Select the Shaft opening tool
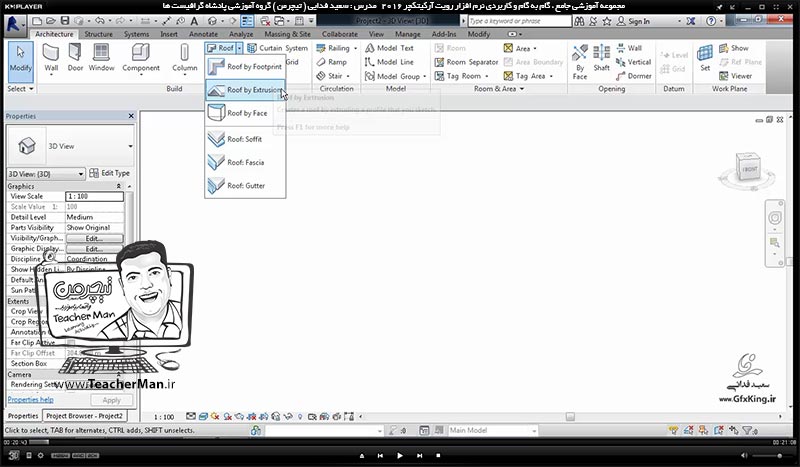800x467 pixels. [x=602, y=58]
